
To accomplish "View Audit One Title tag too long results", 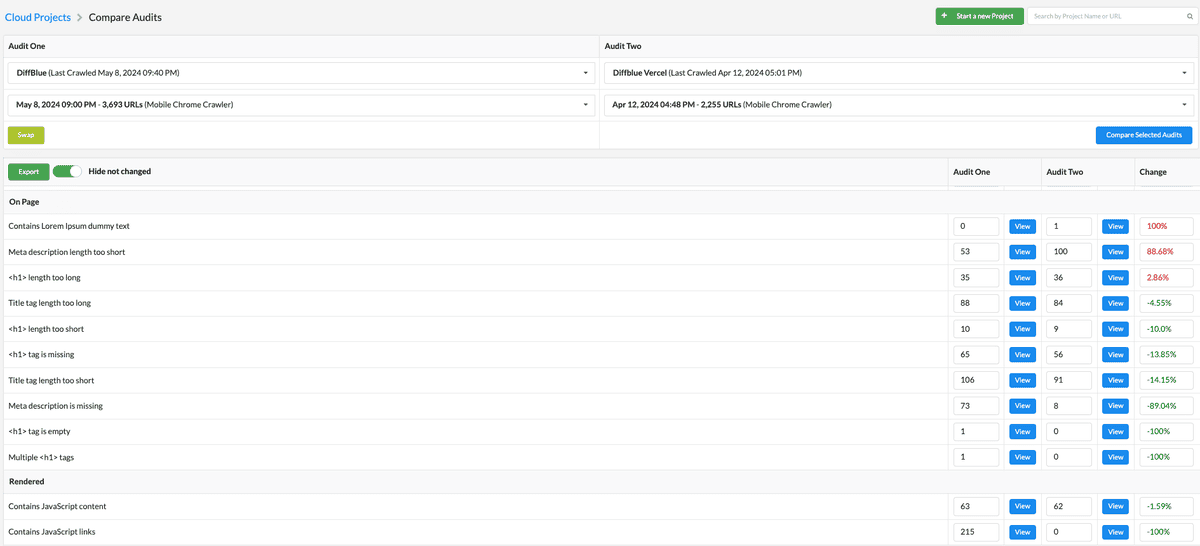I will coord(1022,303).
